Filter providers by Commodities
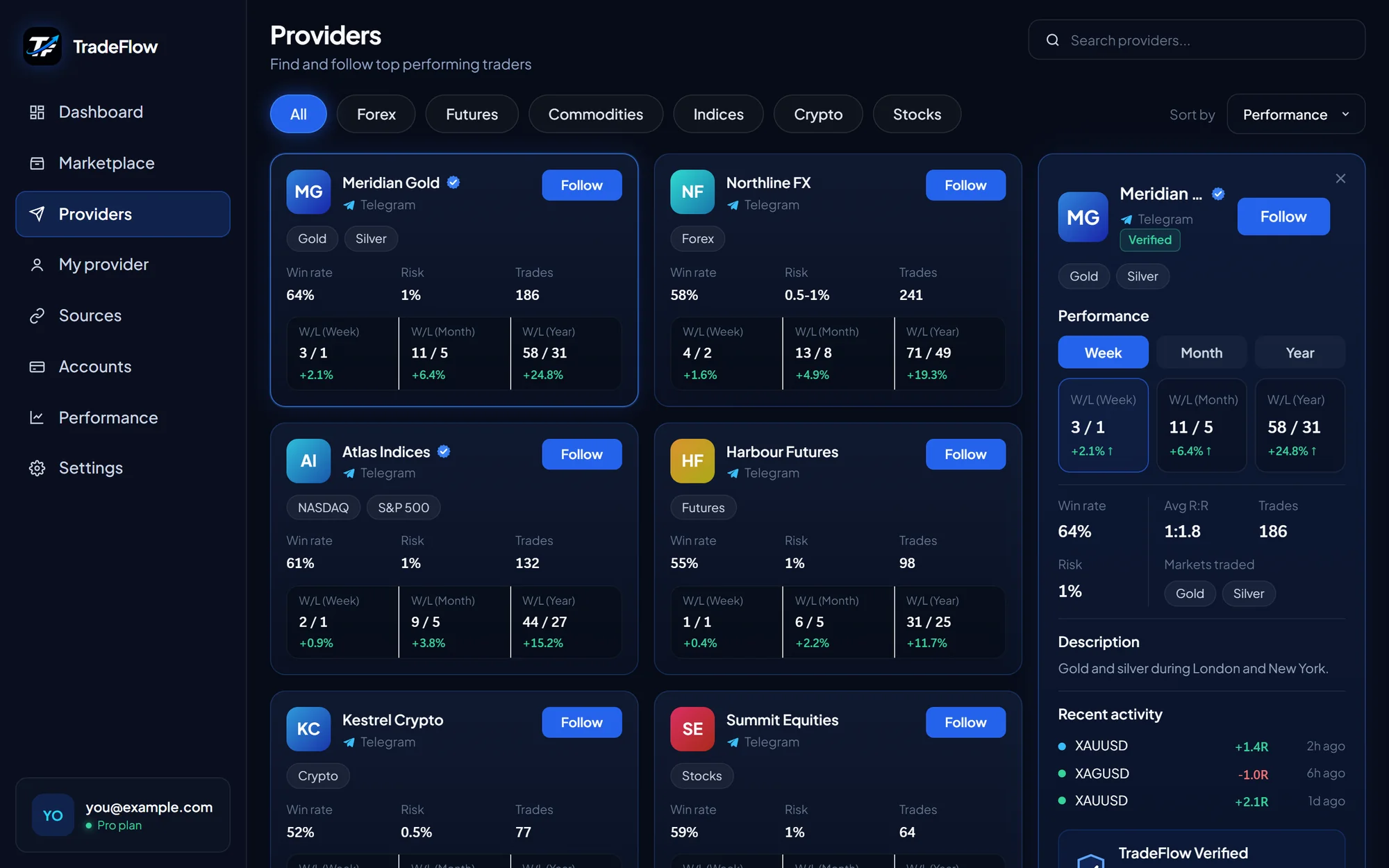Viewport: 1389px width, 868px height. 596,114
